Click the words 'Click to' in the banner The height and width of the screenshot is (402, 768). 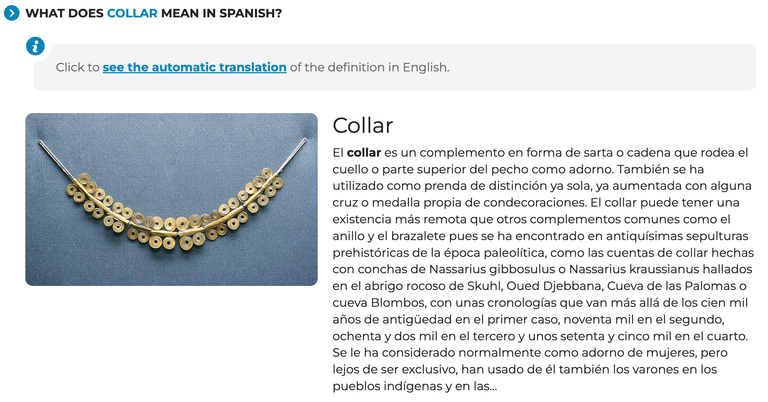tap(77, 67)
